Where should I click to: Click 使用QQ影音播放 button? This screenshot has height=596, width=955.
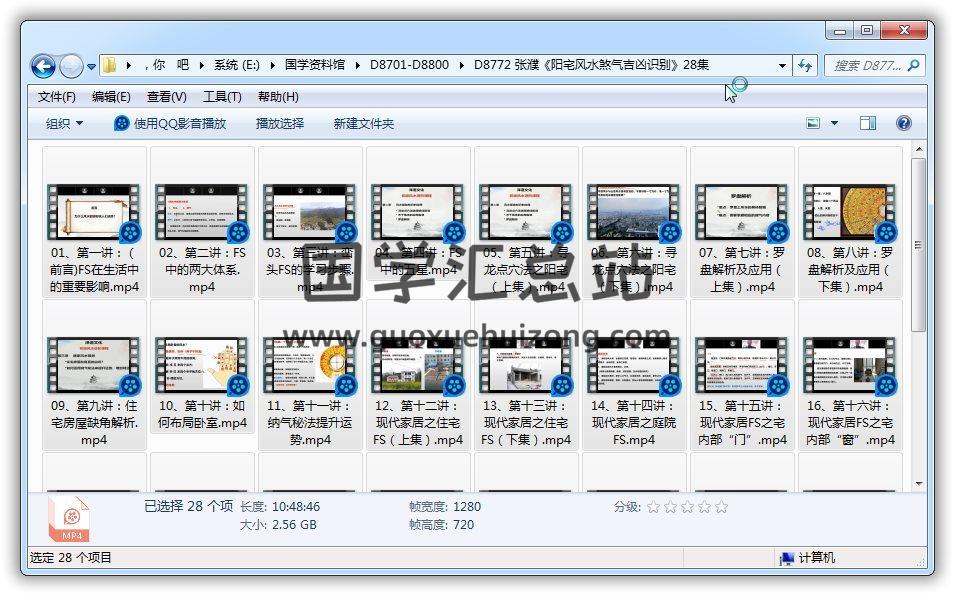(170, 123)
